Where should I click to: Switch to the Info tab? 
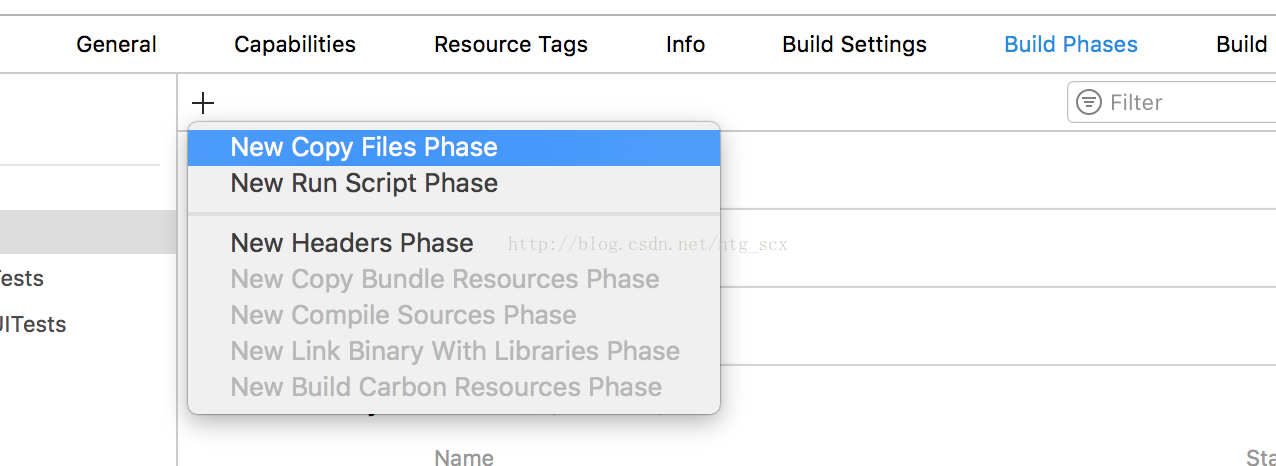pos(686,44)
